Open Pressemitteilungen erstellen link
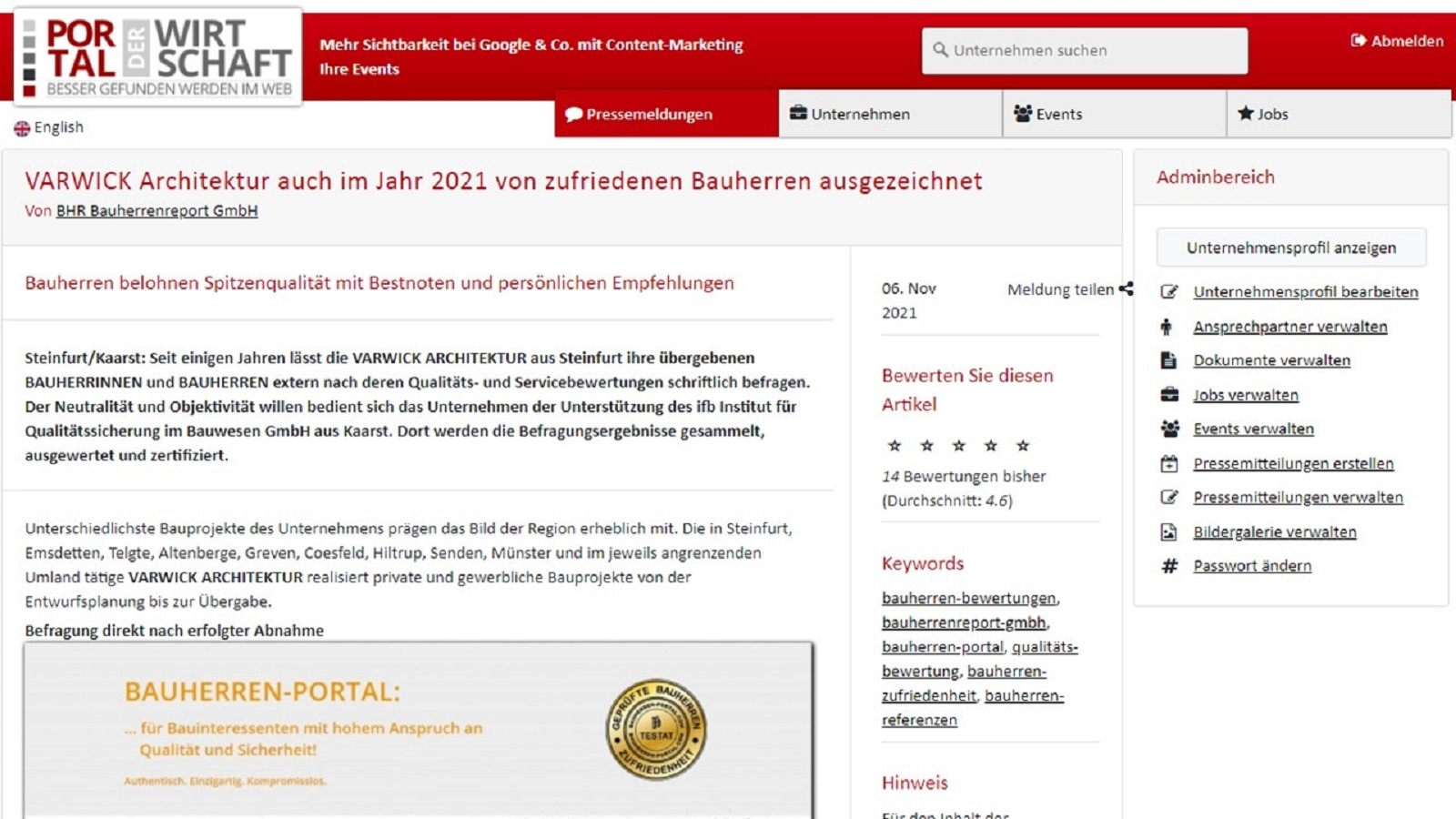This screenshot has width=1456, height=819. tap(1293, 463)
